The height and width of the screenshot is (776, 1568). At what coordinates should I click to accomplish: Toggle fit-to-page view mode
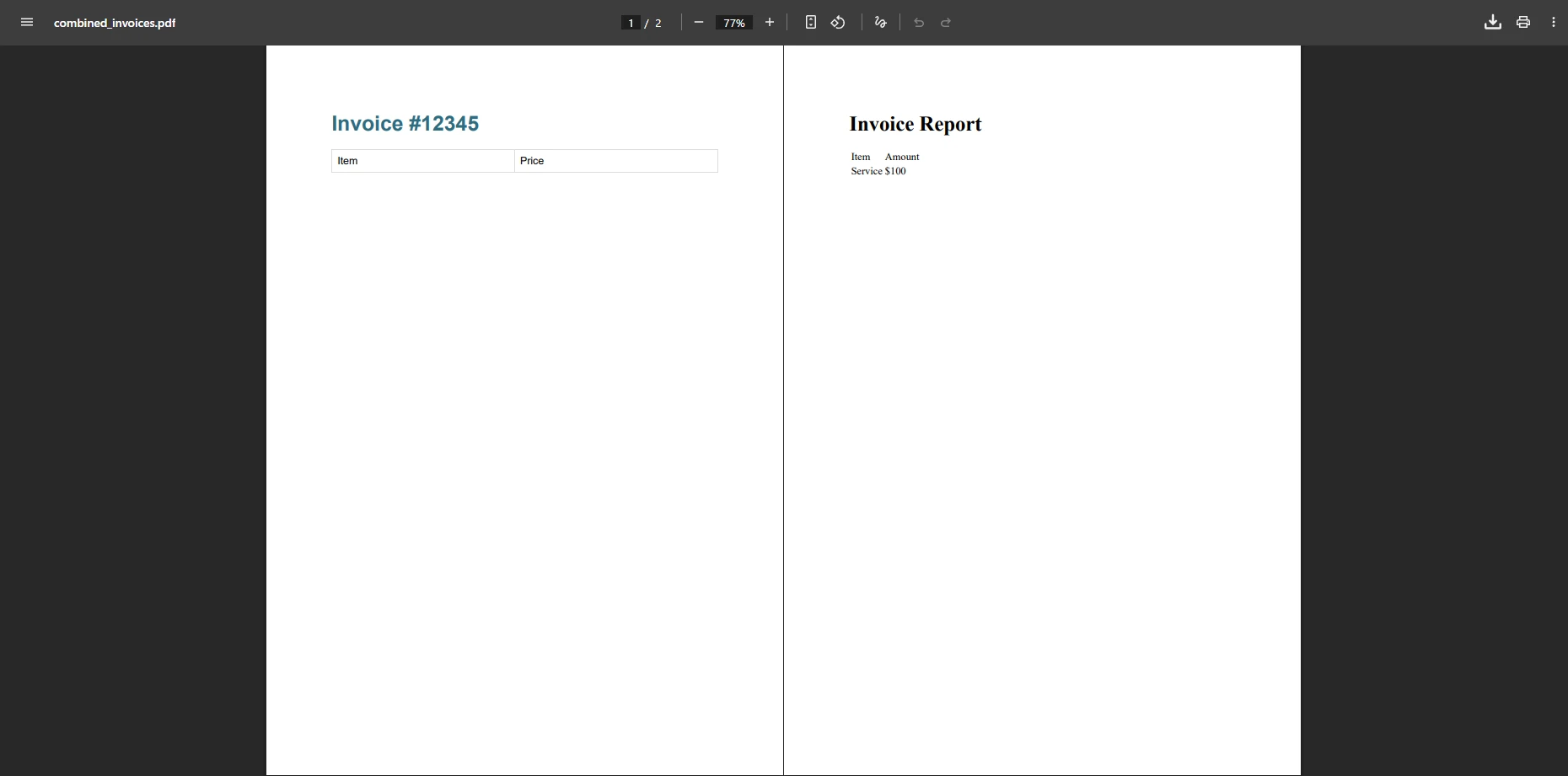point(810,23)
